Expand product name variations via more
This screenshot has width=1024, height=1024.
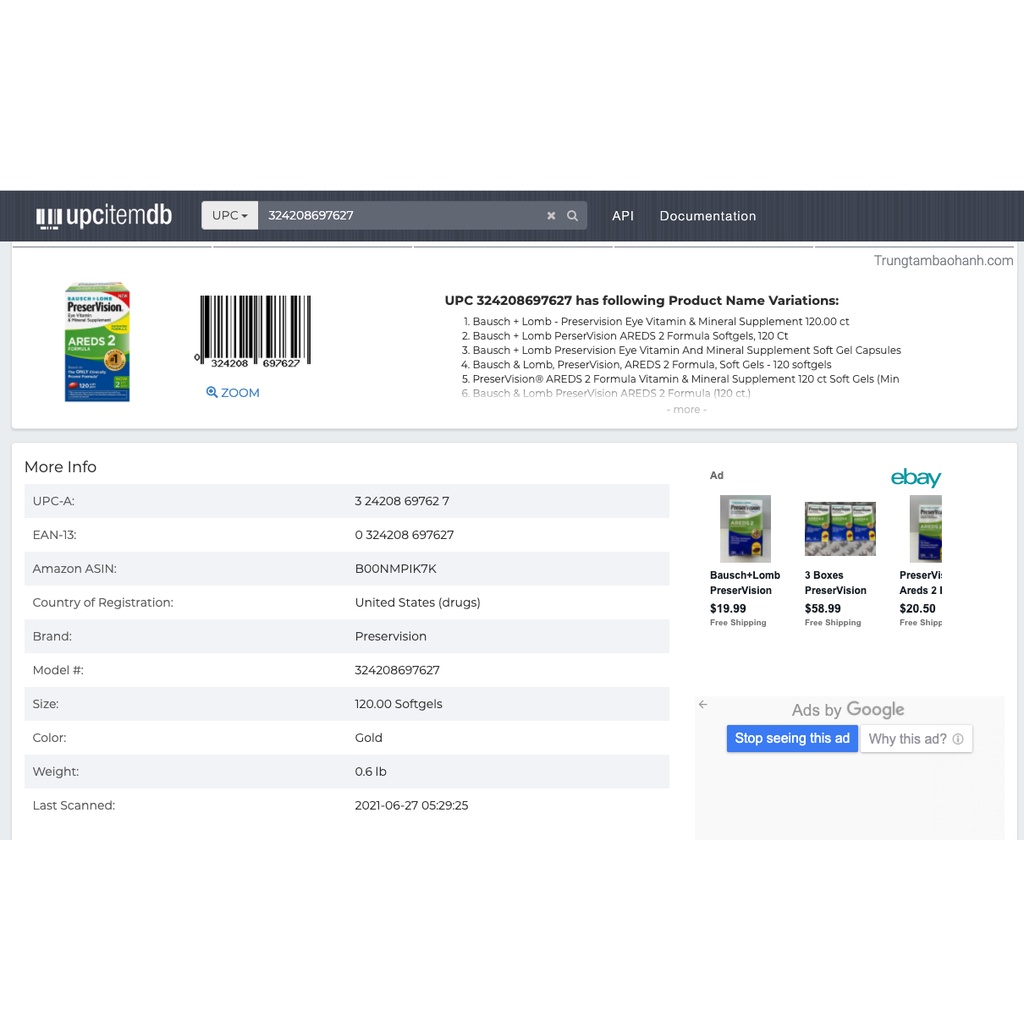click(x=686, y=410)
